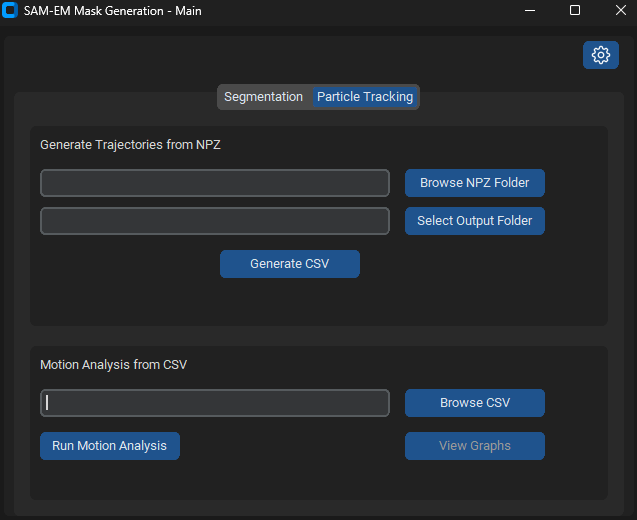Viewport: 637px width, 520px height.
Task: Generate CSV from the NPZ trajectories
Action: click(x=289, y=264)
